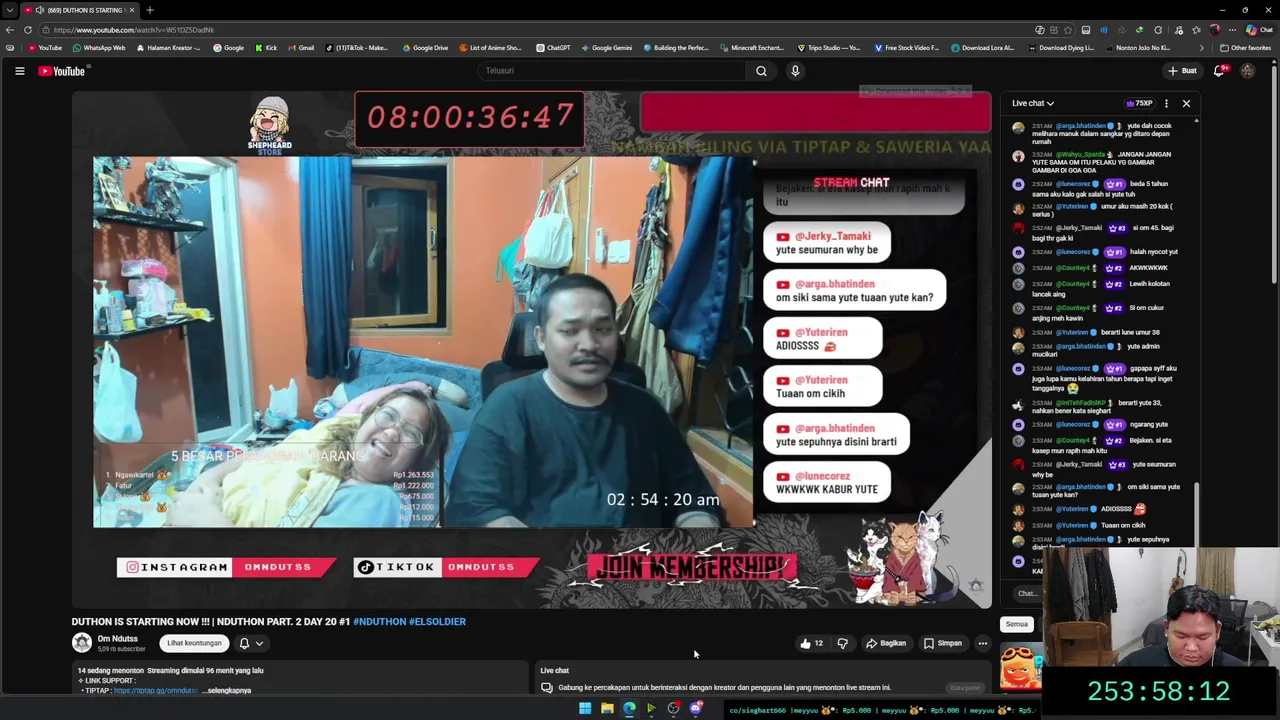The height and width of the screenshot is (720, 1280).
Task: Go to YouTube home via logo
Action: click(x=62, y=71)
